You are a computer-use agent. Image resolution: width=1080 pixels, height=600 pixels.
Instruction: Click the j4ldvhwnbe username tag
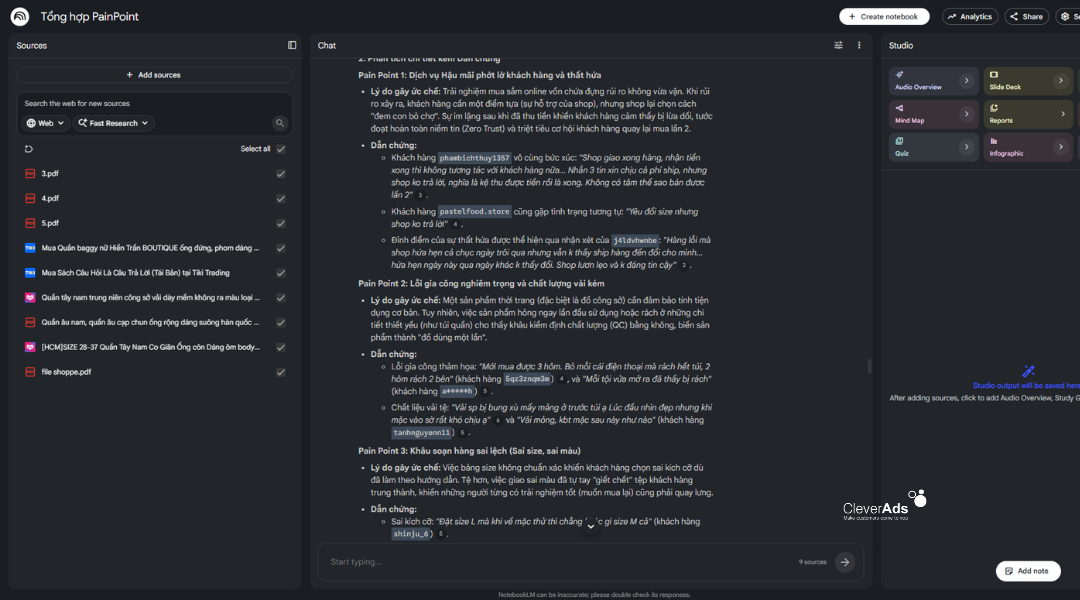[x=635, y=240]
